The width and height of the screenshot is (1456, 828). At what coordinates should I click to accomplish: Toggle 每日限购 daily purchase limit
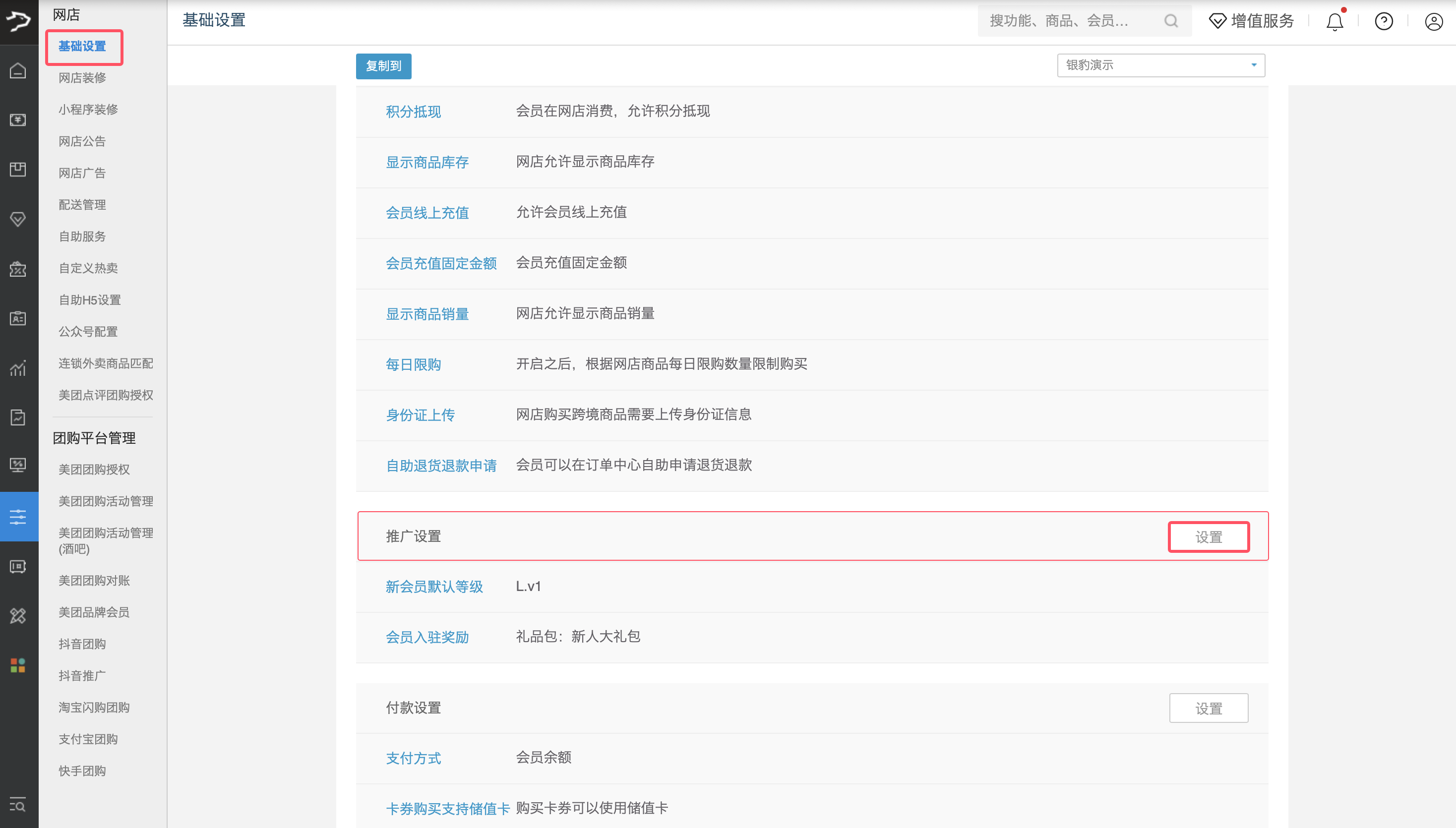[x=414, y=364]
